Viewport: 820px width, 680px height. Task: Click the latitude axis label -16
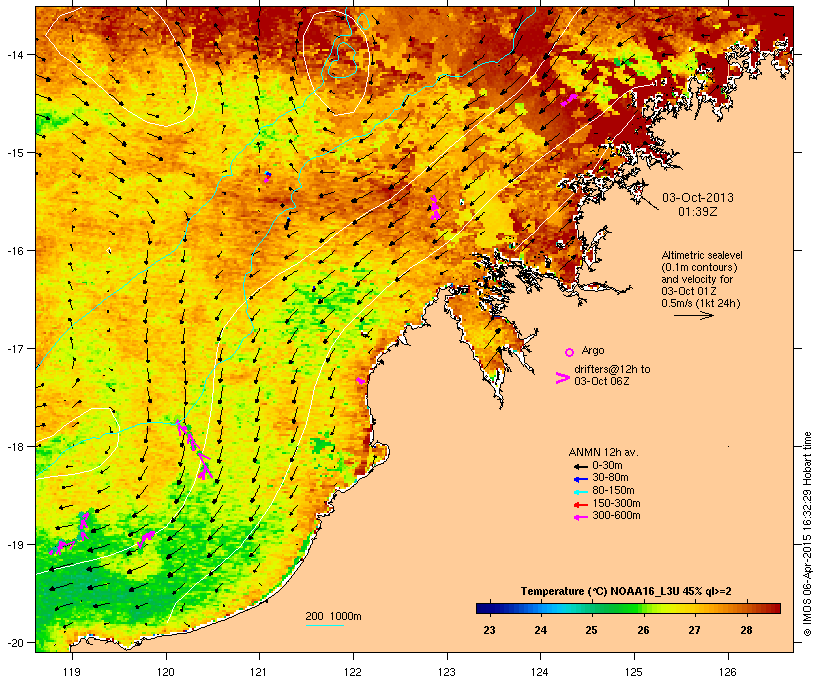click(14, 251)
